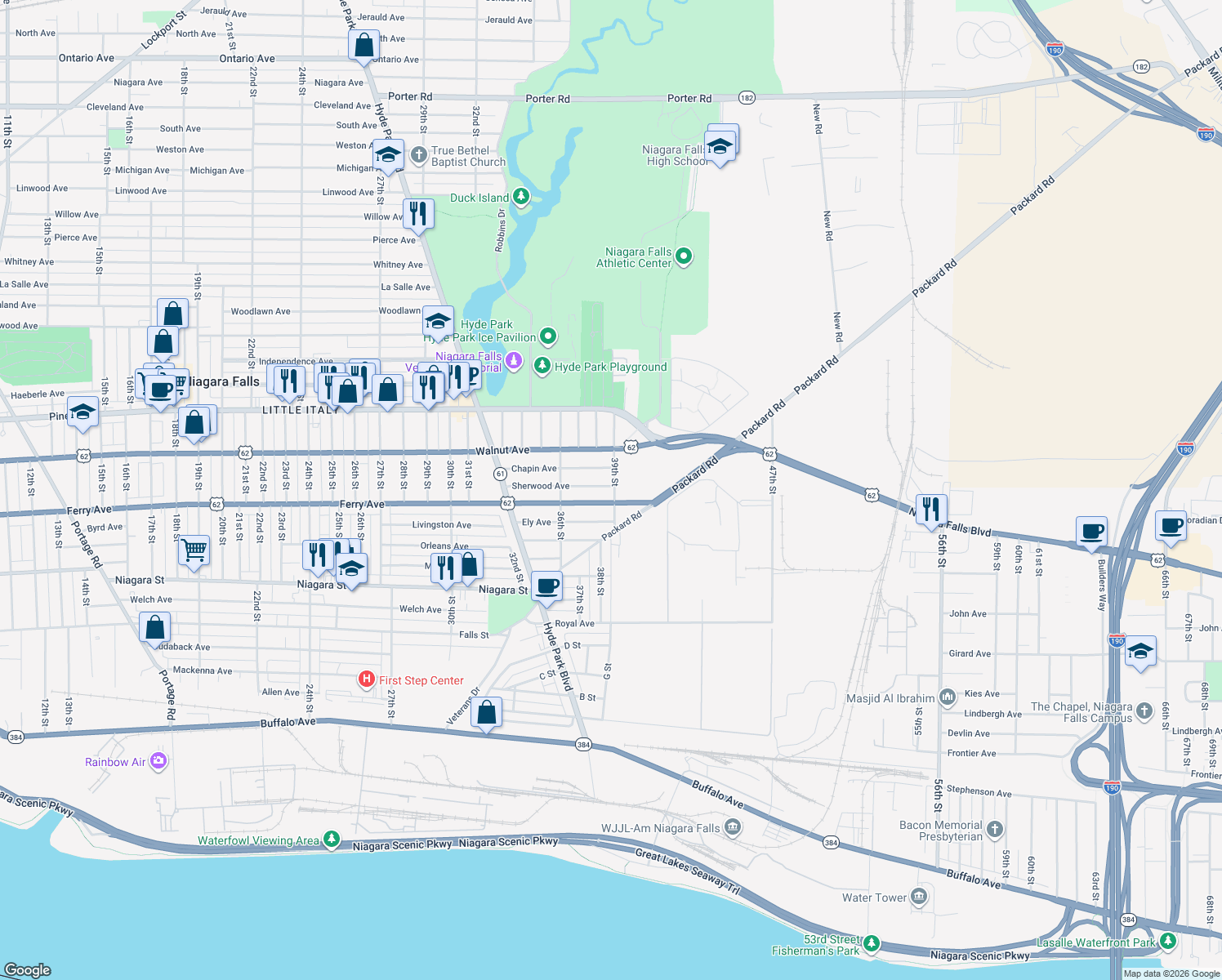Image resolution: width=1222 pixels, height=980 pixels.
Task: Open the coffee cup marker on Niagara St
Action: click(x=546, y=586)
